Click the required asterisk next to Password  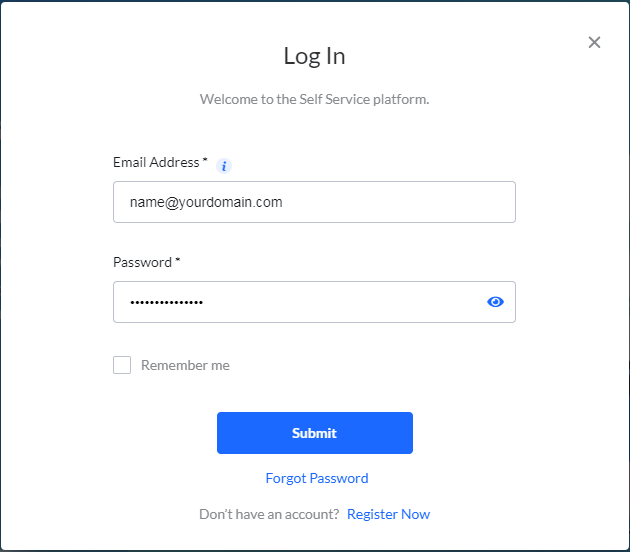tap(178, 261)
